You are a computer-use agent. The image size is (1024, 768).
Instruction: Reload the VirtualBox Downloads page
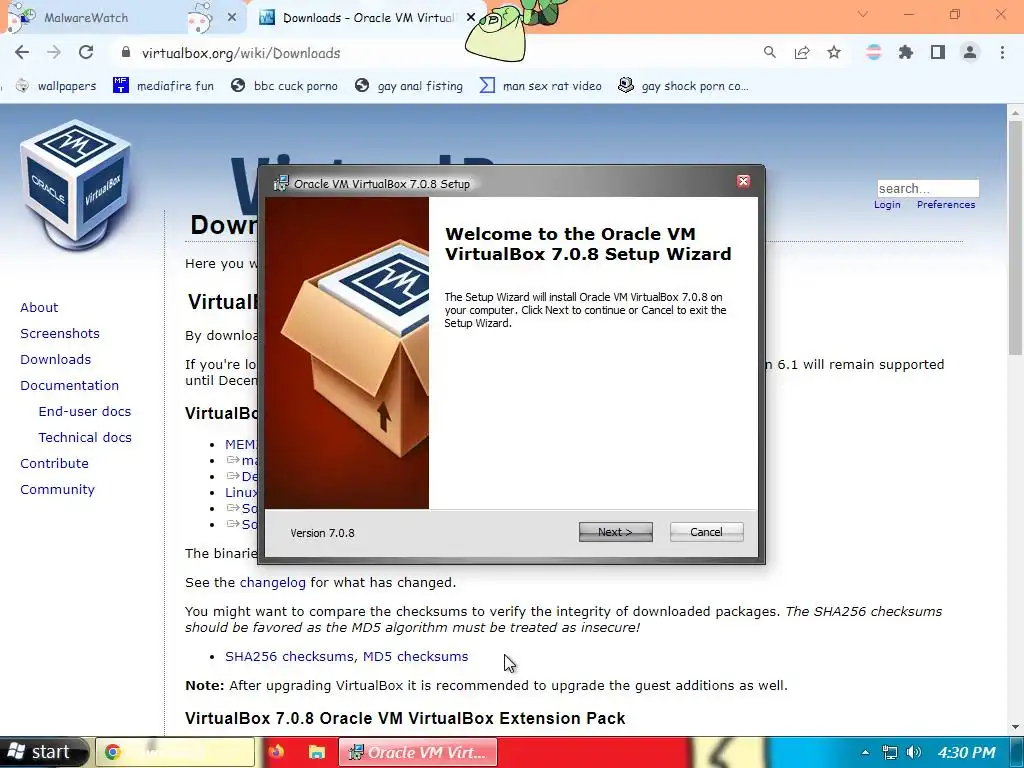tap(86, 53)
